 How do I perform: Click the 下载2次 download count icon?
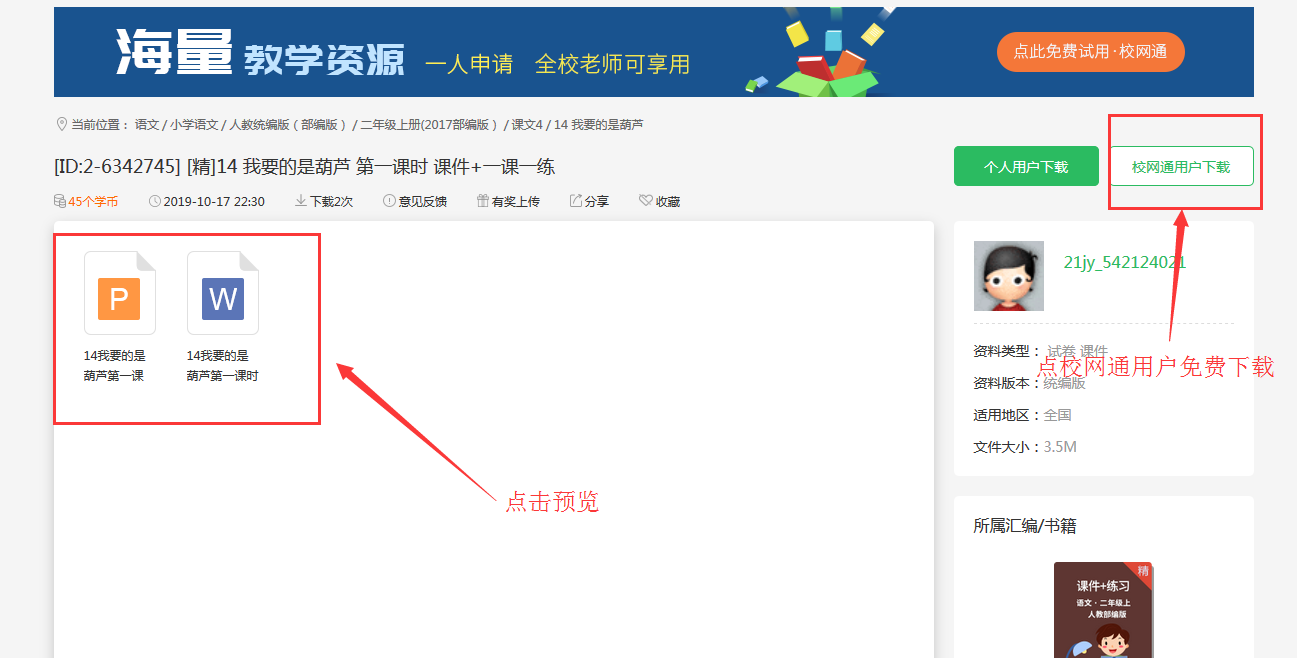tap(300, 201)
